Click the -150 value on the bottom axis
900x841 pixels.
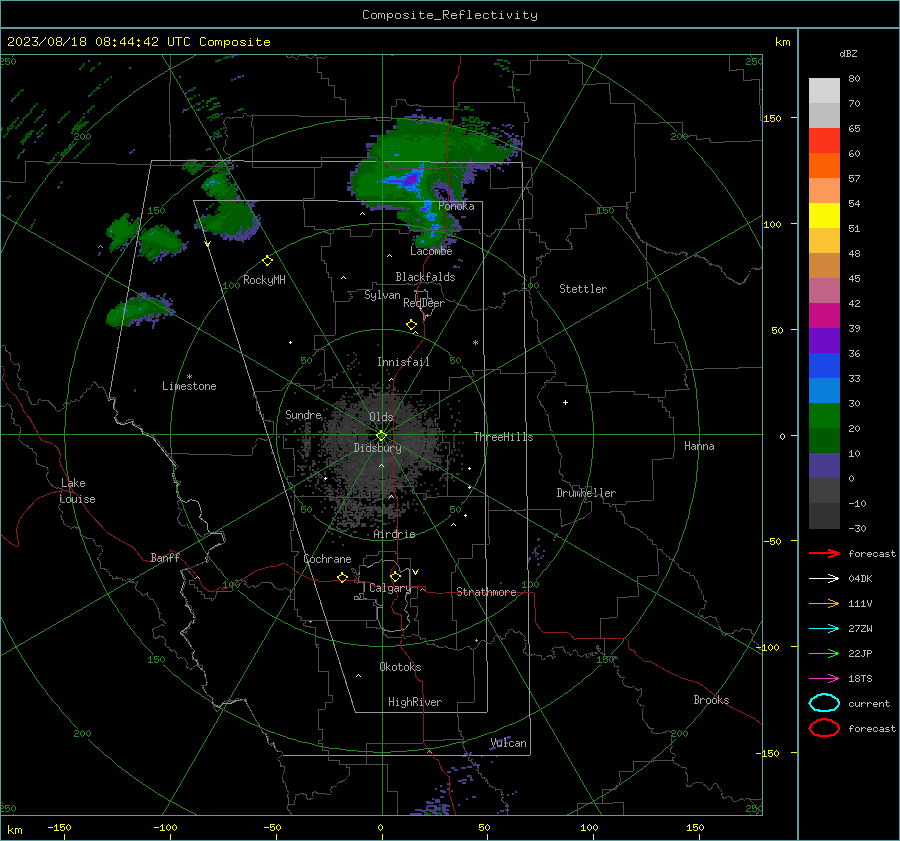tap(59, 827)
